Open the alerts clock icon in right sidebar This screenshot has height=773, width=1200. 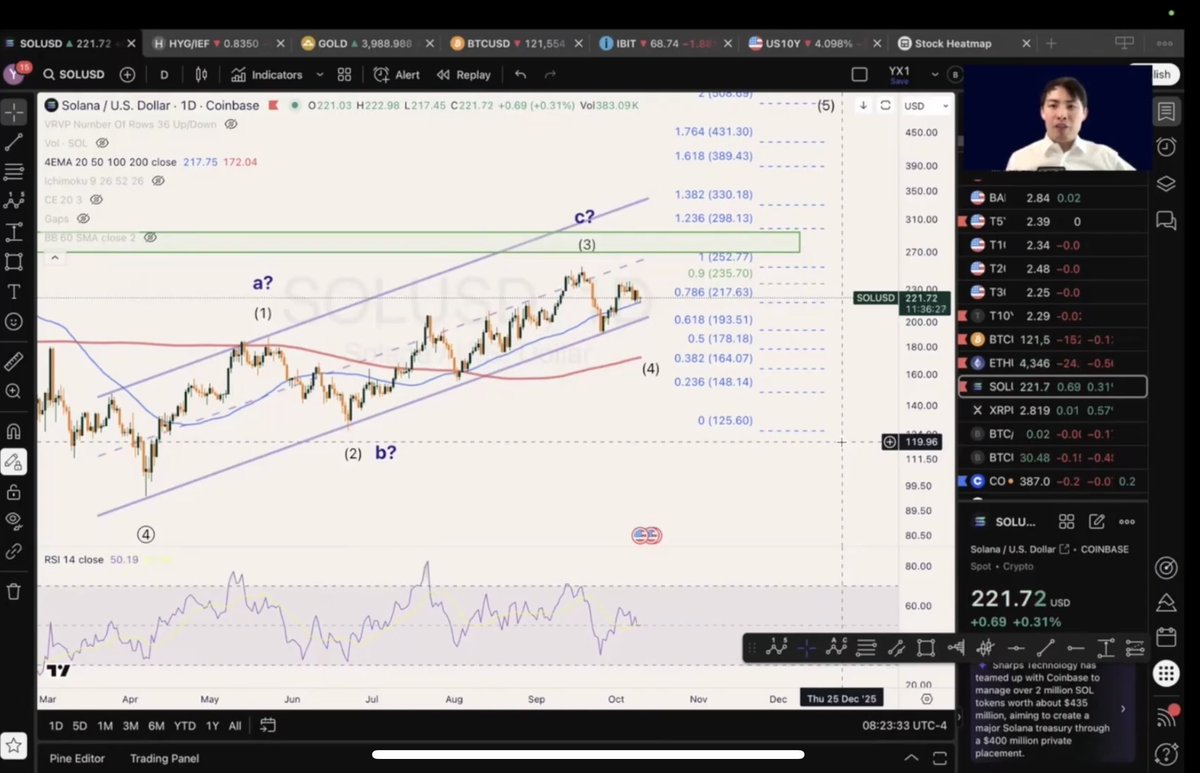pyautogui.click(x=1166, y=147)
